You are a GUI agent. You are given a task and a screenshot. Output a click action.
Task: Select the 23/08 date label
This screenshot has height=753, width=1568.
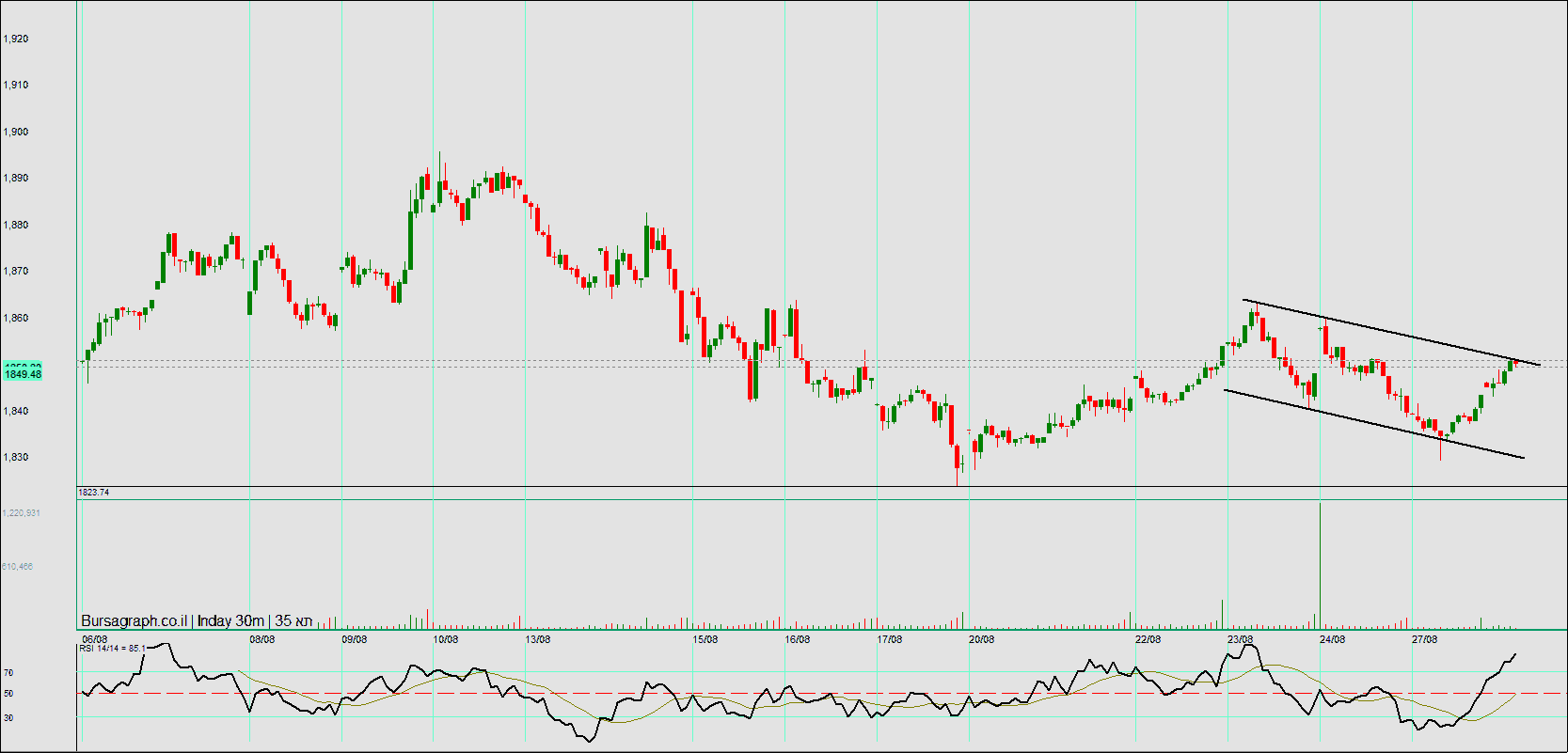click(x=1241, y=639)
